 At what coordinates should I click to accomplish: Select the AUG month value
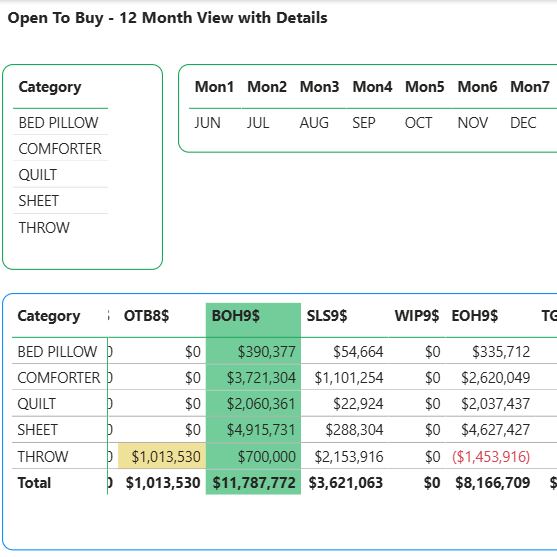pyautogui.click(x=314, y=123)
